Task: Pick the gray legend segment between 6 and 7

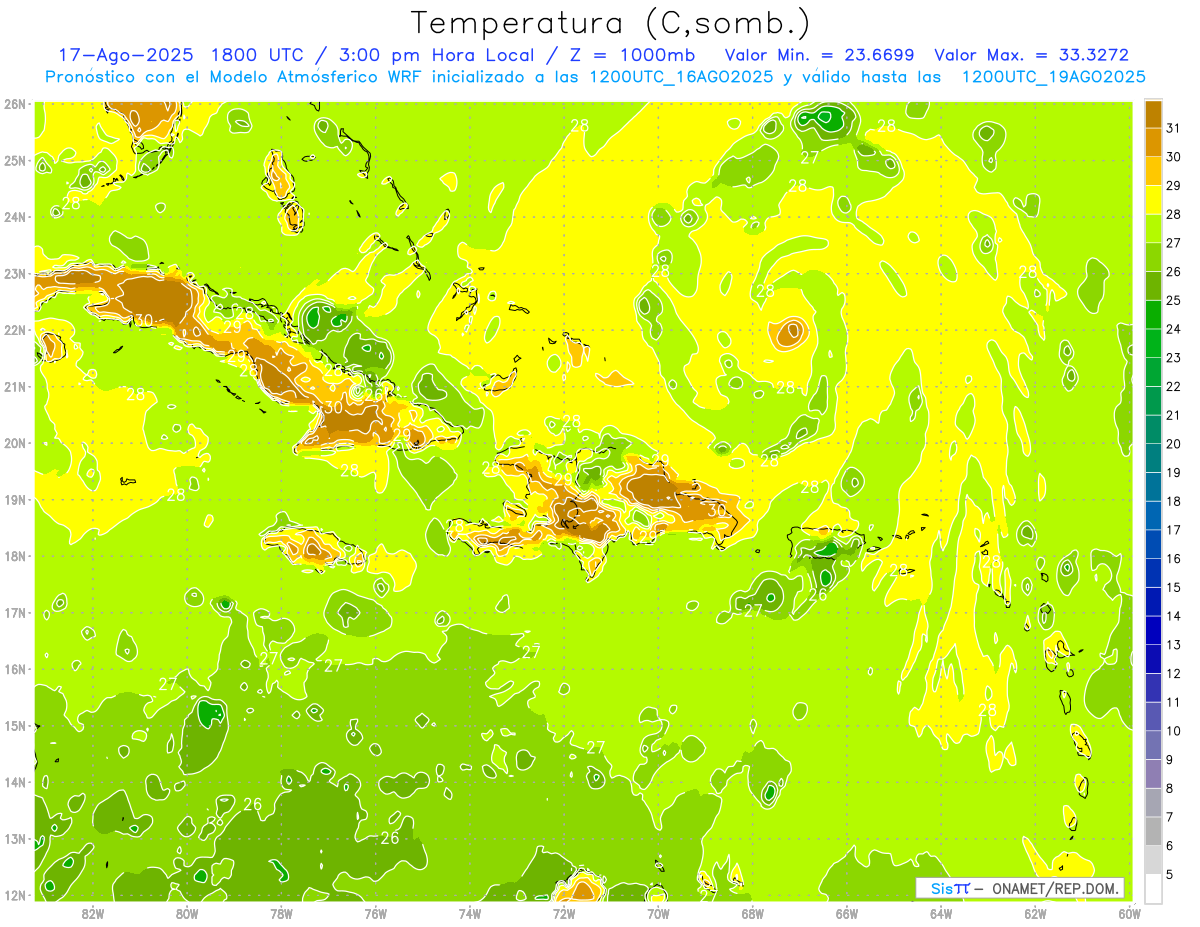Action: 1153,831
